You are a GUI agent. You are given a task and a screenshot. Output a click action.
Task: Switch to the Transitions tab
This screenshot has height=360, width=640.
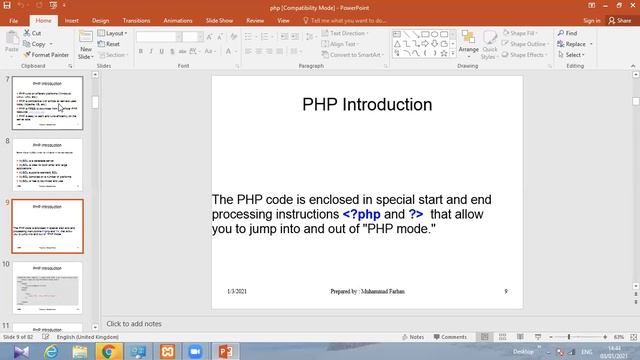(x=136, y=20)
